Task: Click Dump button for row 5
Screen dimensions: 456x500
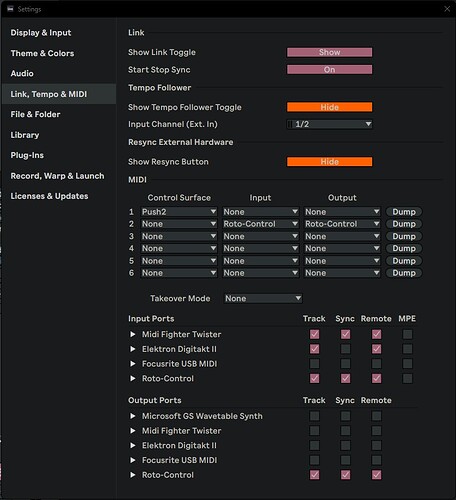Action: (404, 261)
